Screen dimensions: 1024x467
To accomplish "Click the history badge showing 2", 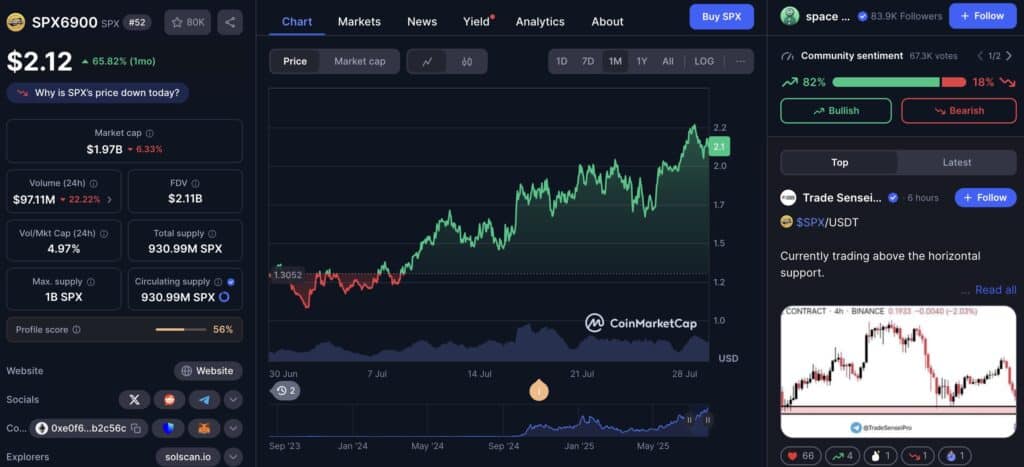I will click(x=285, y=391).
